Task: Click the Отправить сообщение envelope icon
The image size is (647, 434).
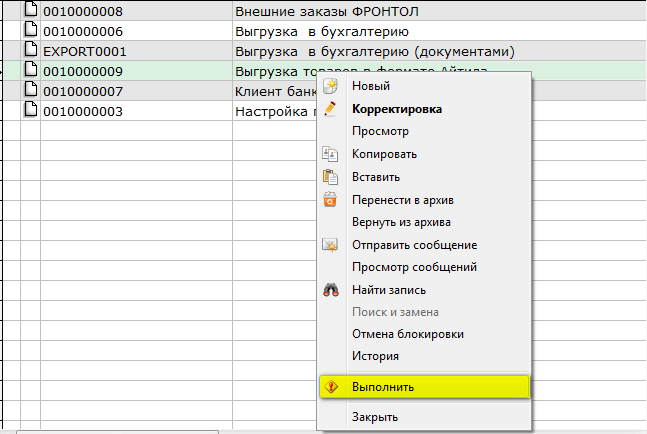Action: pyautogui.click(x=330, y=245)
